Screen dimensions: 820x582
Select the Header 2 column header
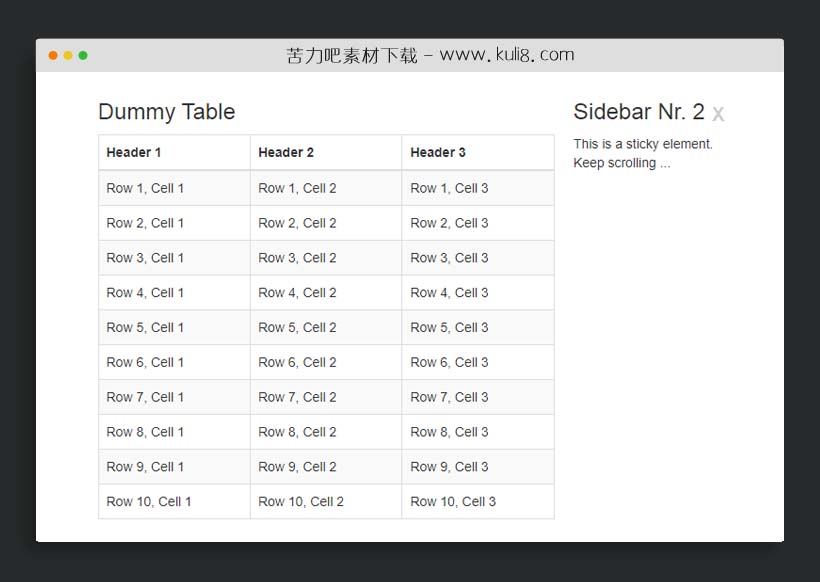tap(286, 153)
